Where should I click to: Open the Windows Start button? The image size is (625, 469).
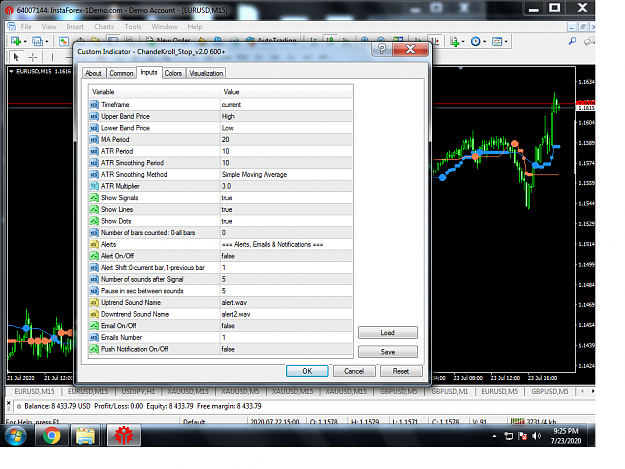pos(16,436)
